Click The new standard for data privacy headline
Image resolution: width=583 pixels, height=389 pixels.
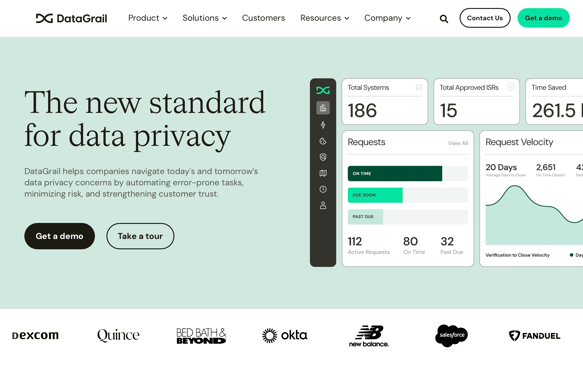coord(145,119)
